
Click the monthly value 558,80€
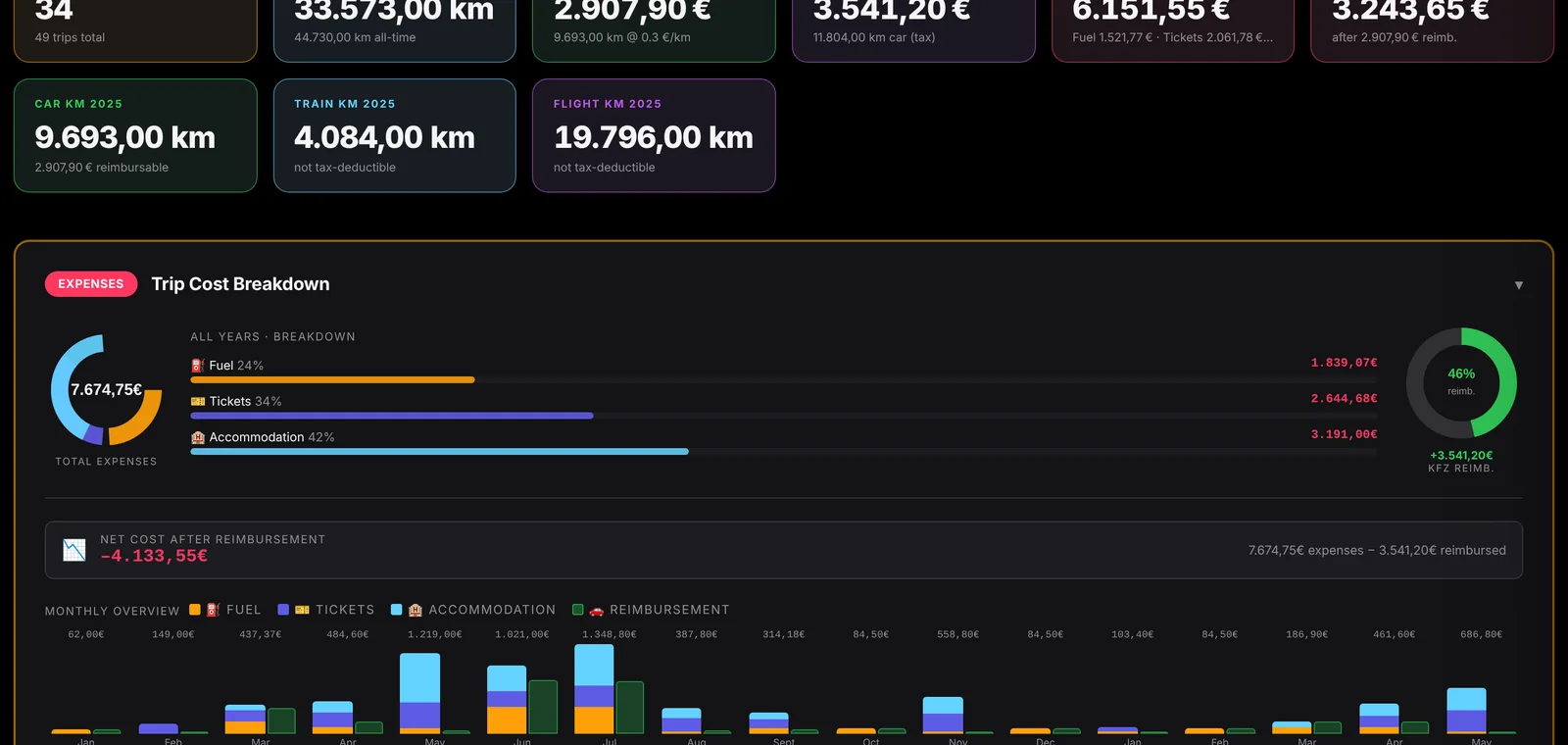tap(958, 635)
